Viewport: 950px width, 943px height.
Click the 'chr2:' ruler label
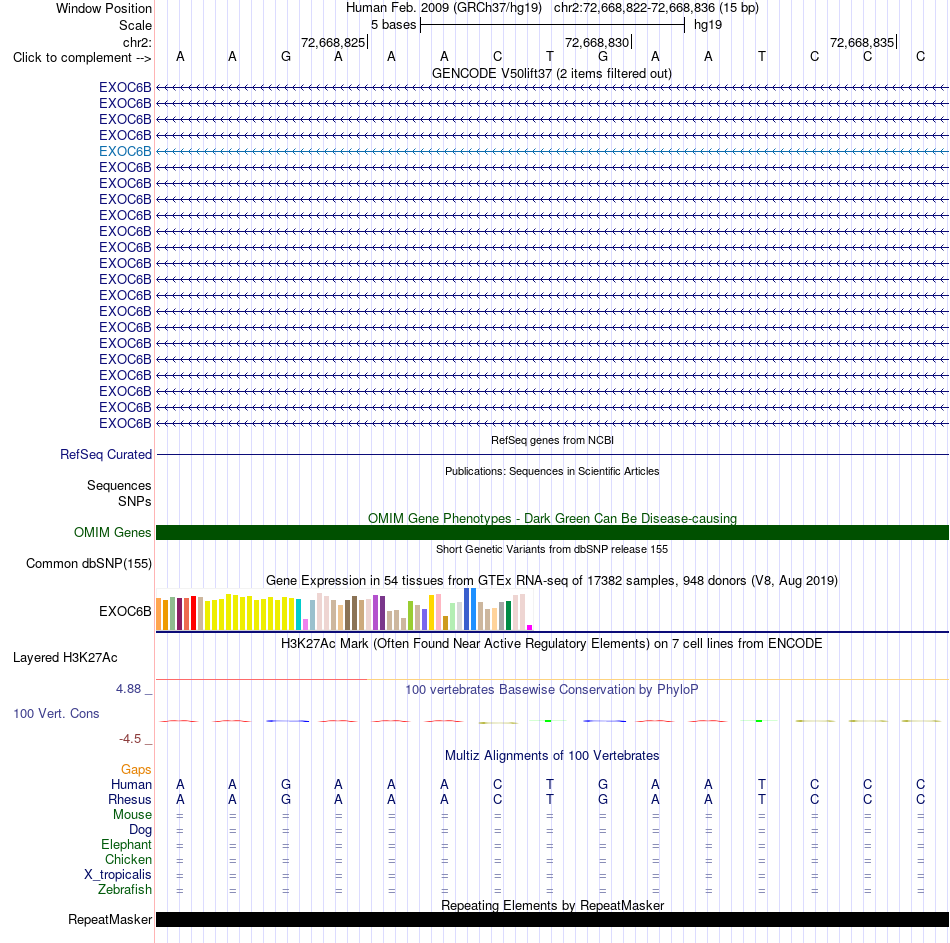[137, 42]
